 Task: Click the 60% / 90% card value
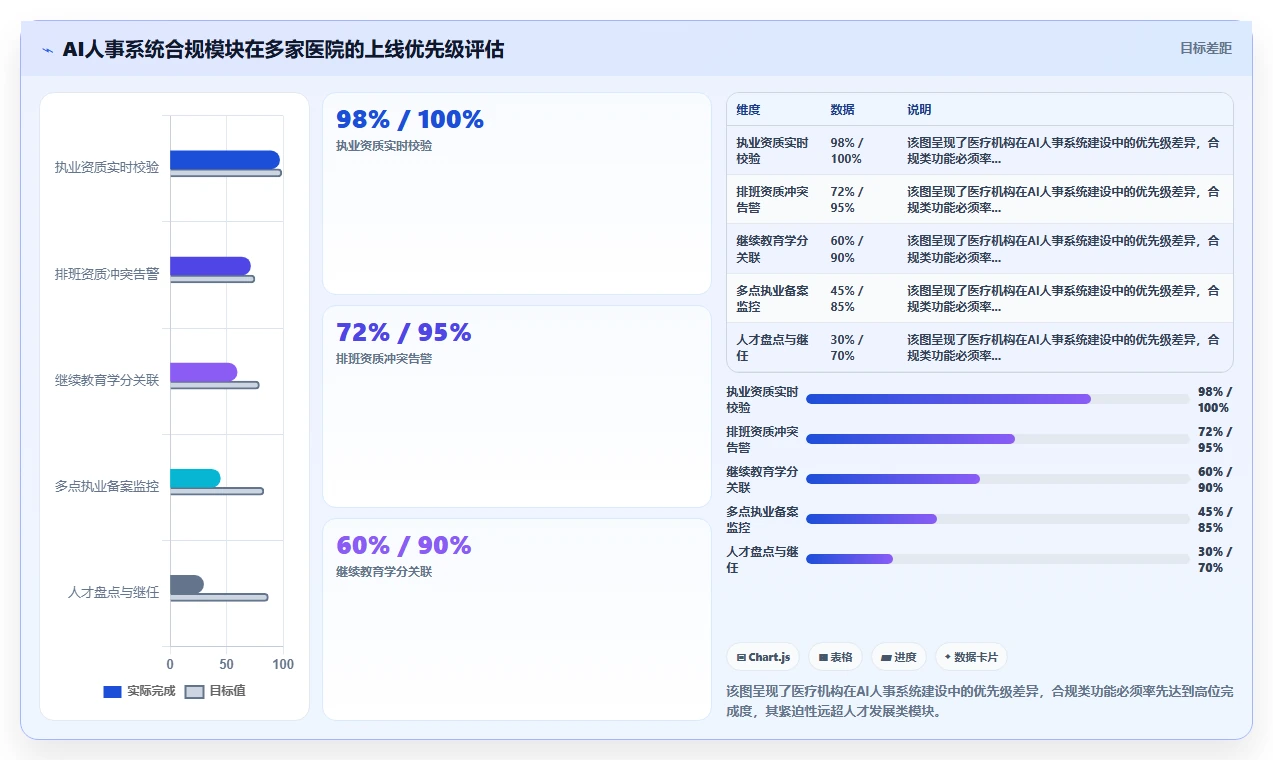[x=404, y=546]
